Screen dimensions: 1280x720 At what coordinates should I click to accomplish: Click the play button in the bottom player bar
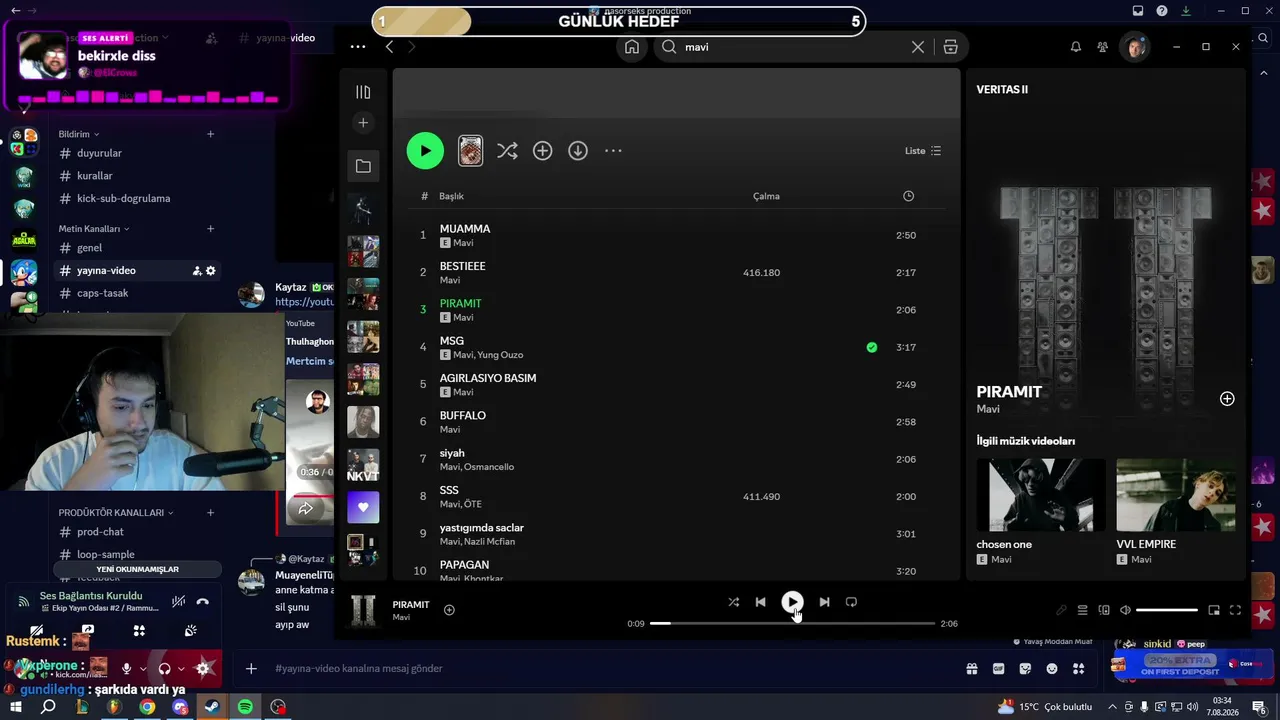coord(792,602)
